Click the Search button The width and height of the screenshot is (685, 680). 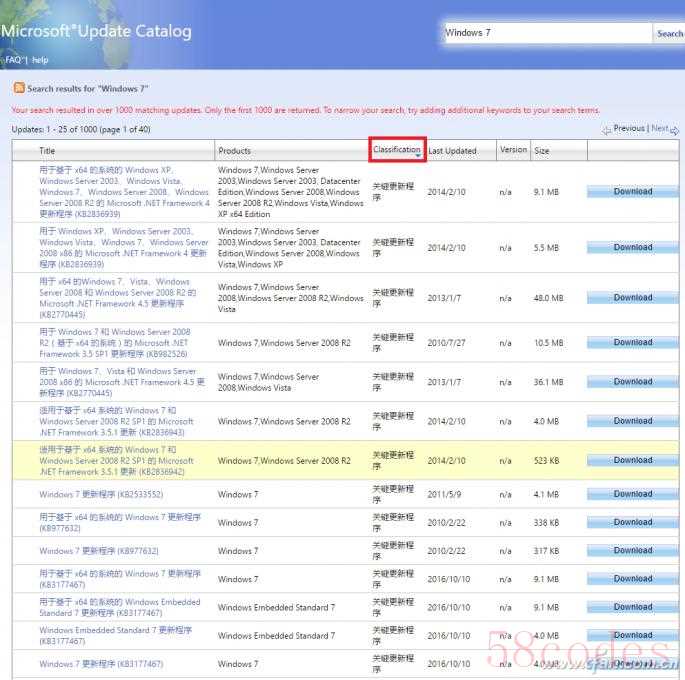[670, 33]
